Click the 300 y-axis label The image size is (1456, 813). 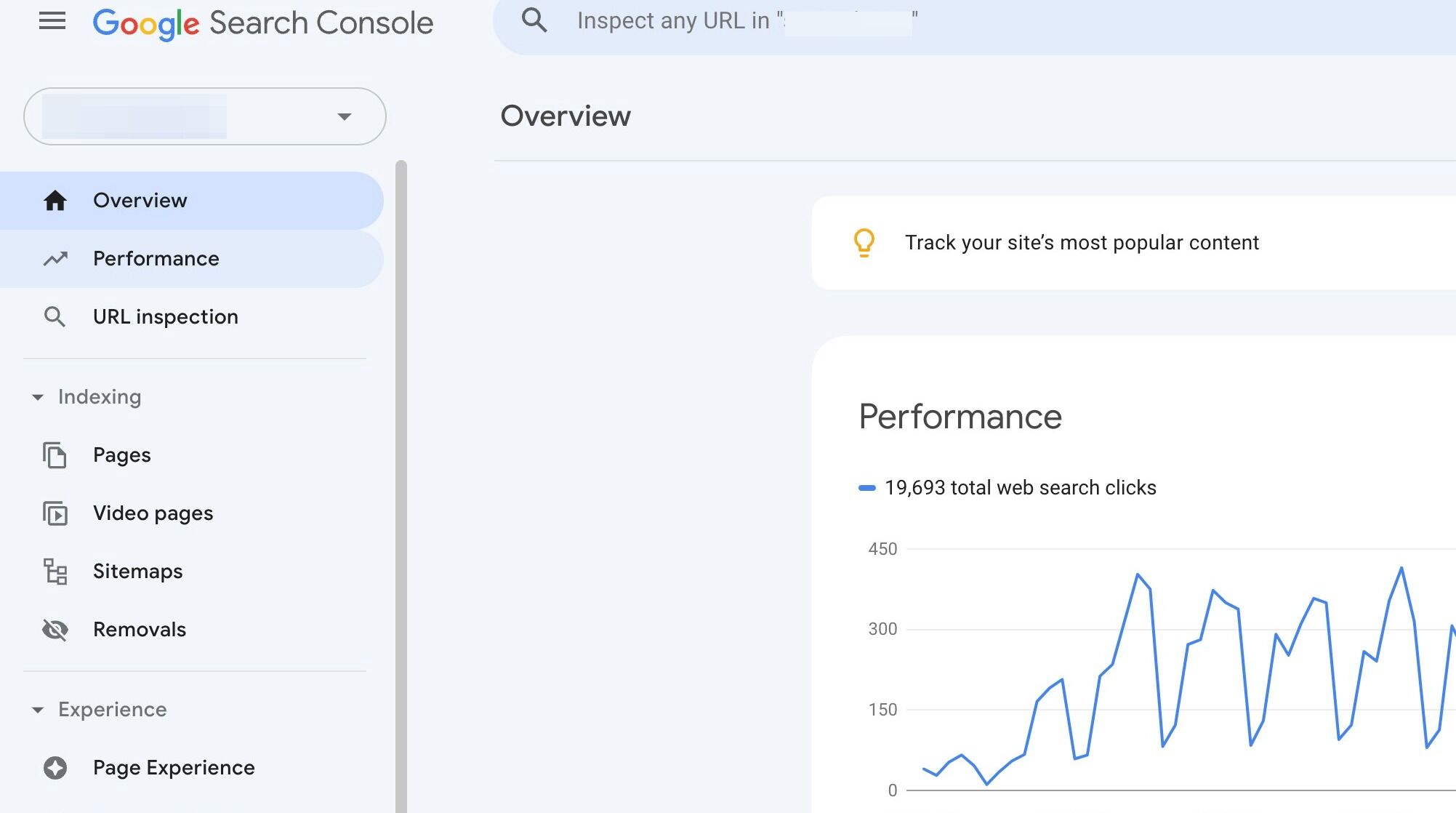882,629
